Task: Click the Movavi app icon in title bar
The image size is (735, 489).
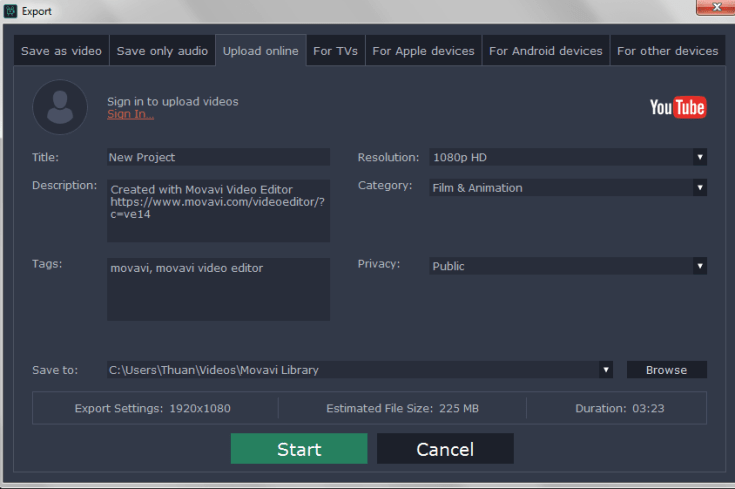Action: coord(10,11)
